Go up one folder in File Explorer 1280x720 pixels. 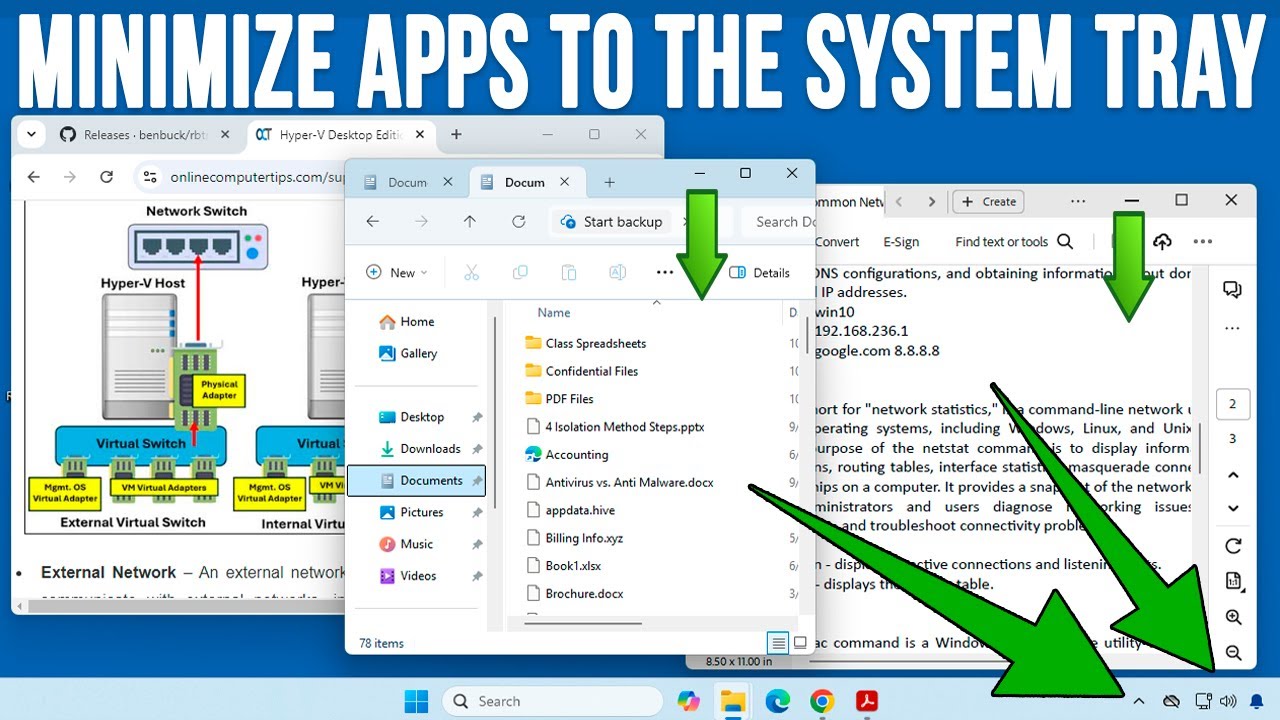[470, 222]
